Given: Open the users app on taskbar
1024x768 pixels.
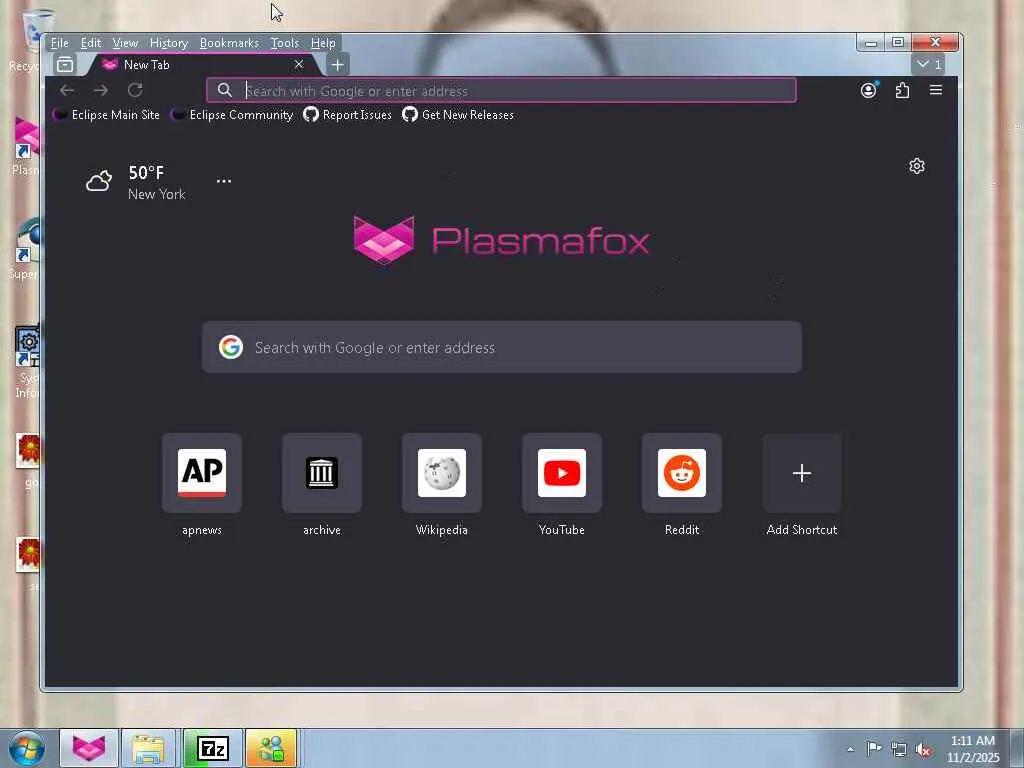Looking at the screenshot, I should (x=272, y=748).
